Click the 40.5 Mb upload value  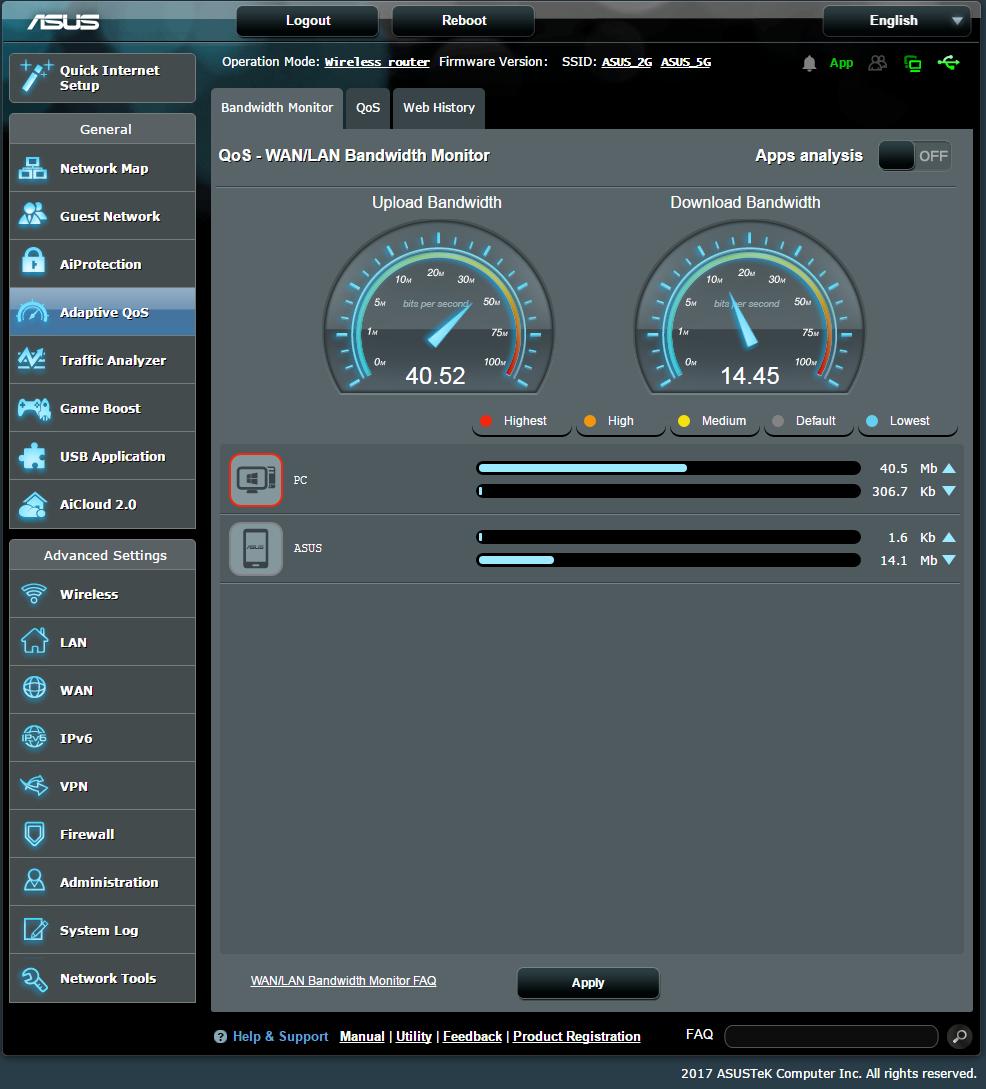(908, 469)
